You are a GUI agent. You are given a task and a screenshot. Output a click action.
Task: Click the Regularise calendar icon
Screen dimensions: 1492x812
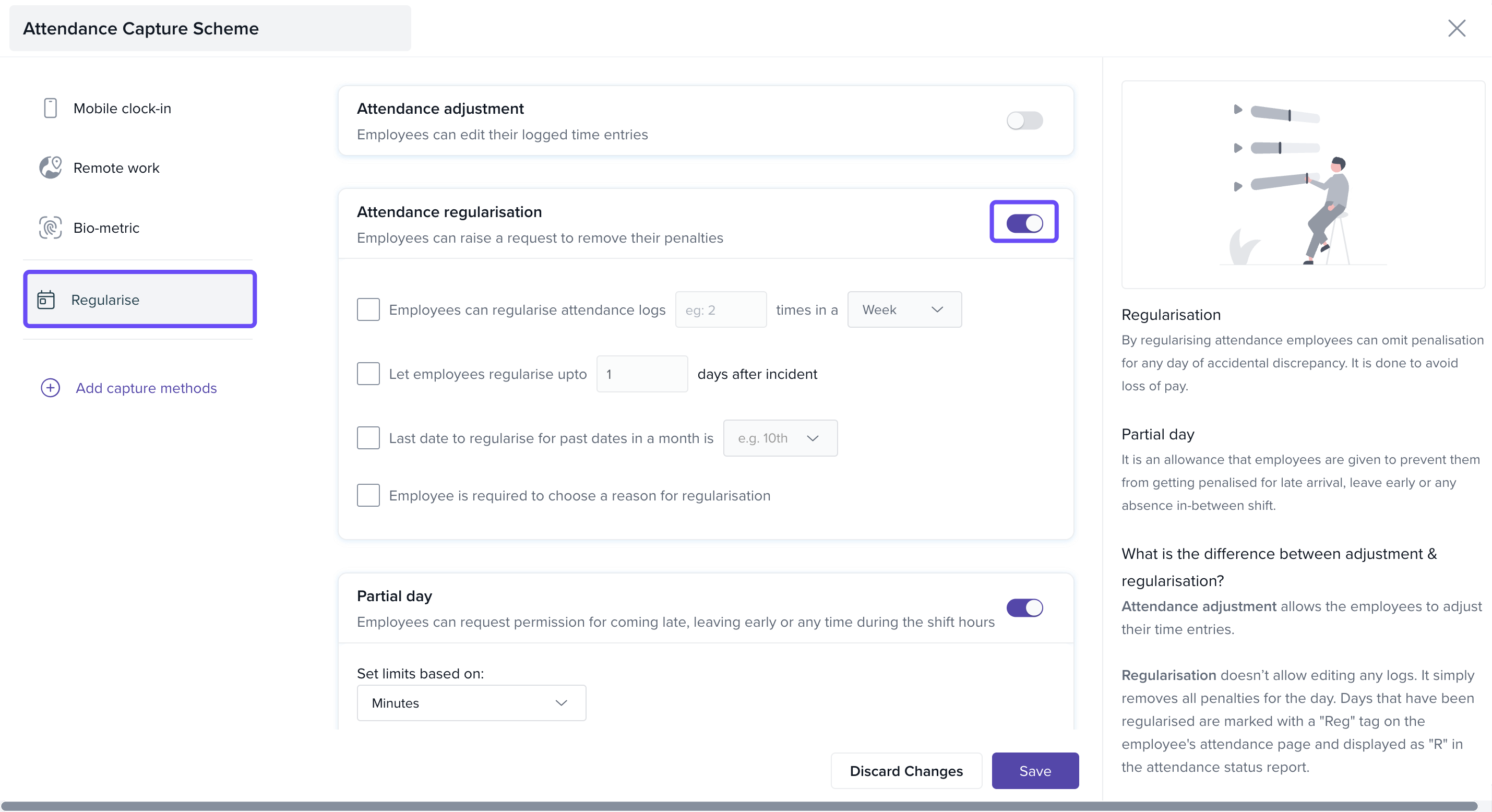(x=46, y=300)
